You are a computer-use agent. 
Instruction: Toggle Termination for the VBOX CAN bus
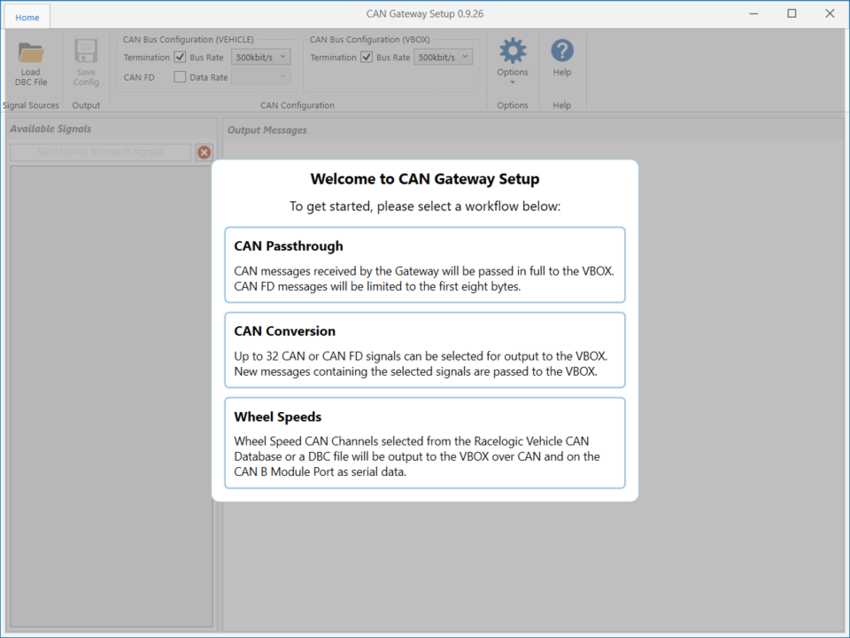(366, 57)
